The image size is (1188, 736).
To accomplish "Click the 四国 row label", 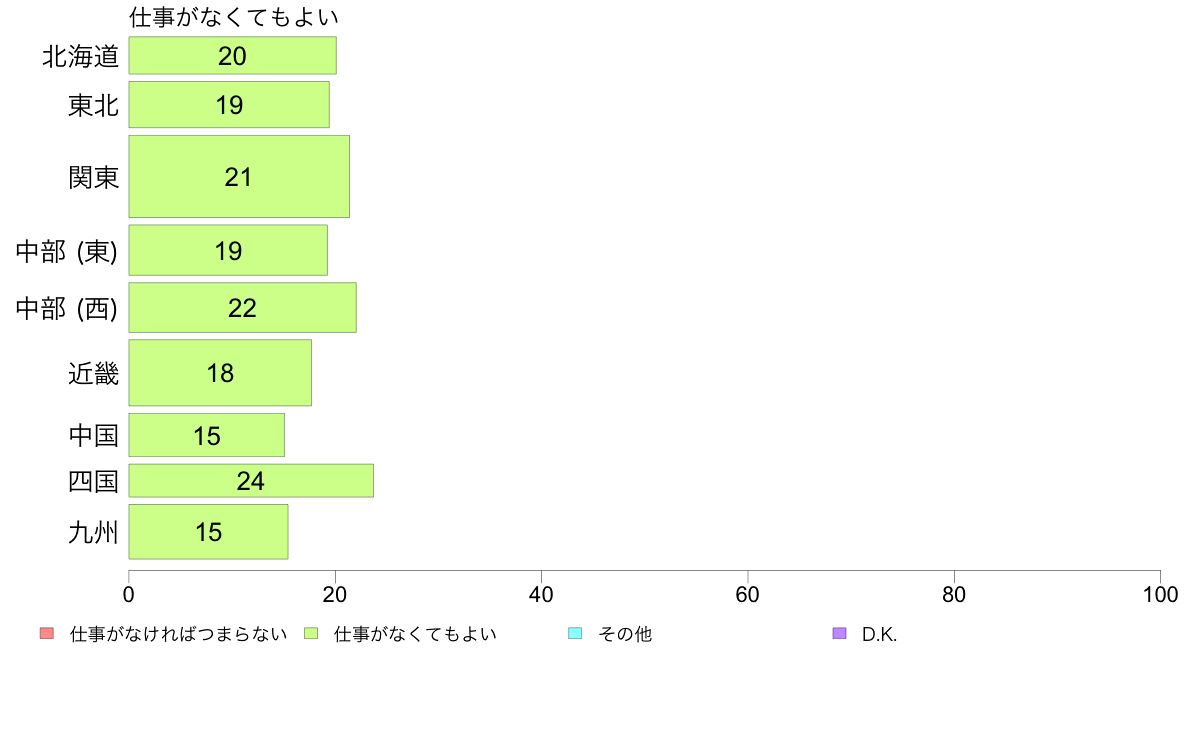I will click(x=93, y=481).
